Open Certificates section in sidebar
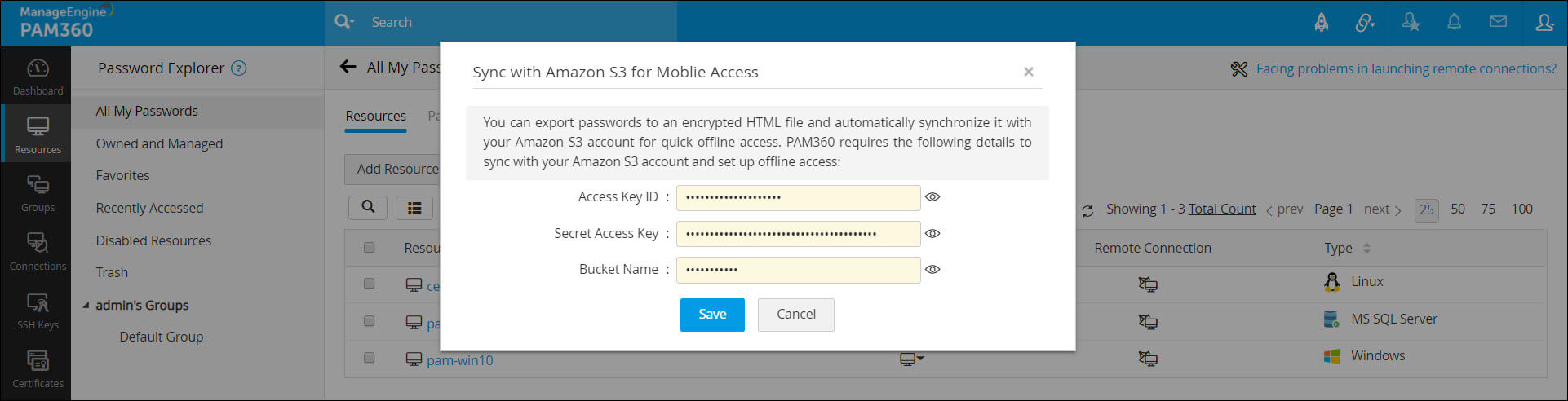This screenshot has width=1568, height=401. [38, 368]
